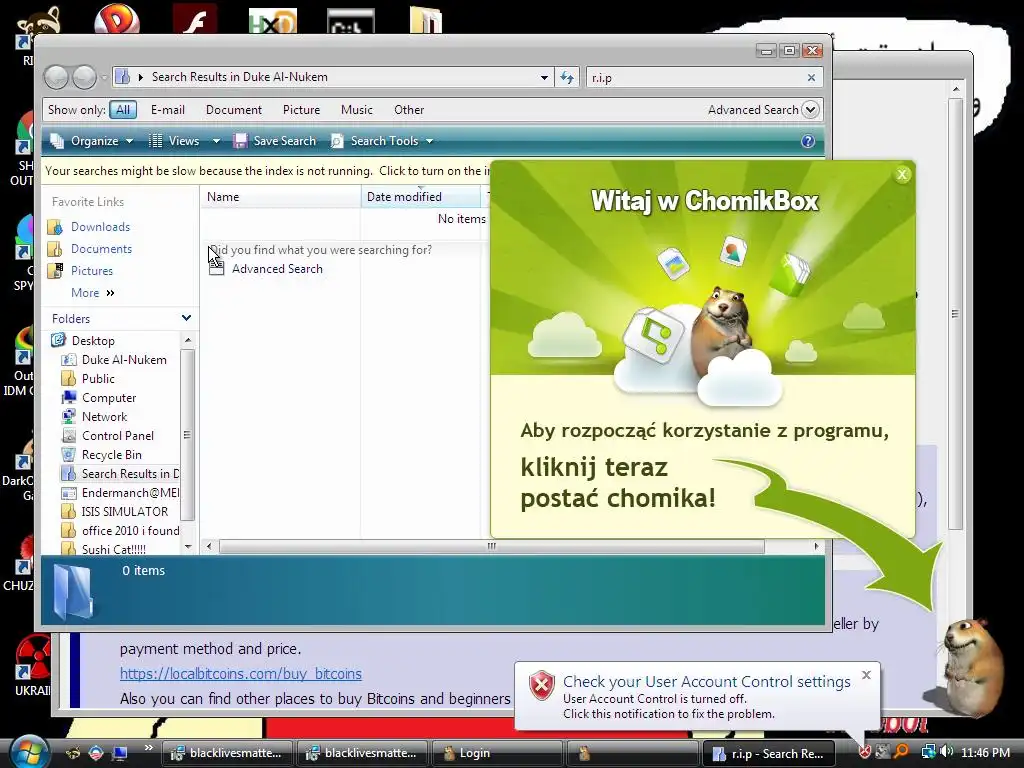
Task: Select Network in the folder tree
Action: tap(104, 417)
